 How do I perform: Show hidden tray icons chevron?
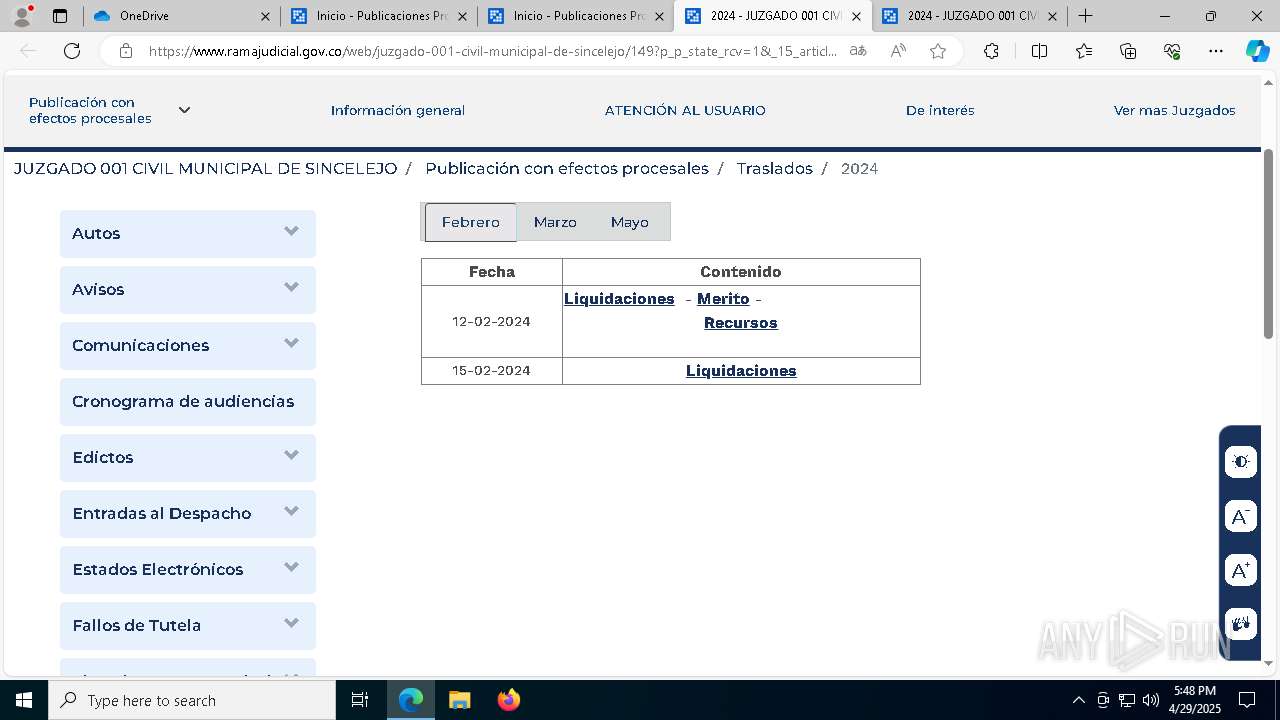click(1078, 700)
